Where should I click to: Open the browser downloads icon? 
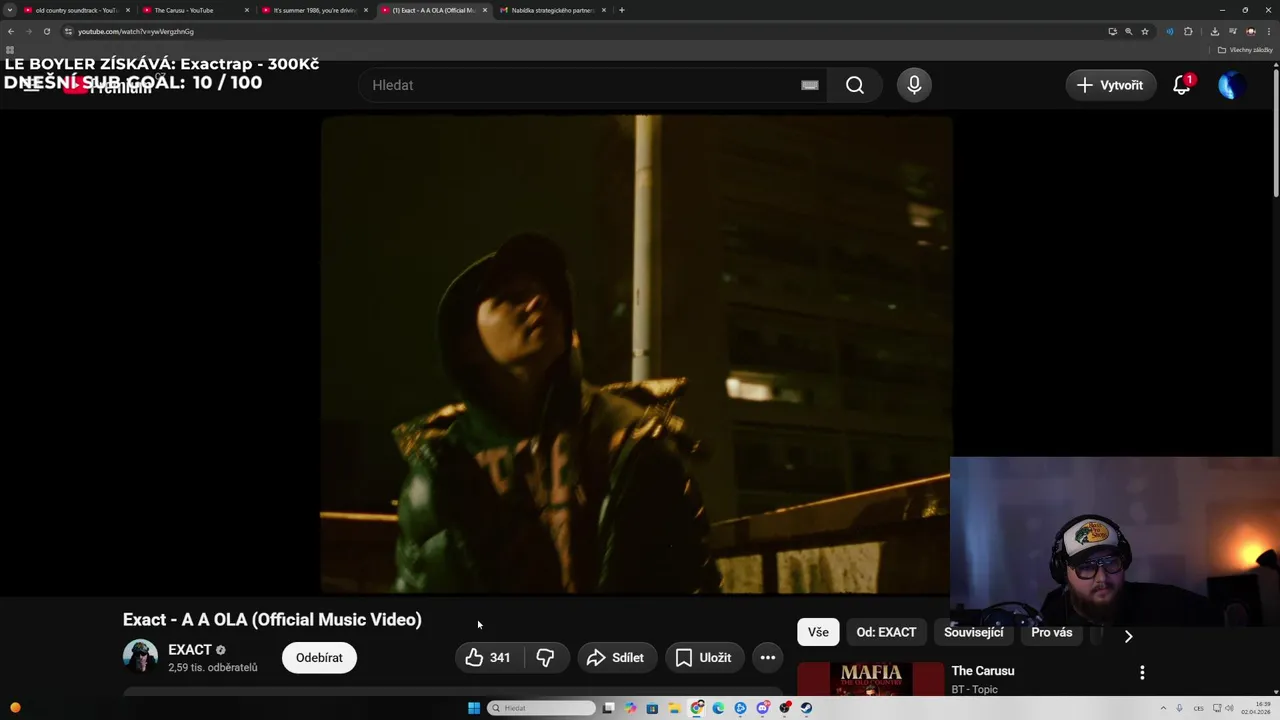point(1215,31)
